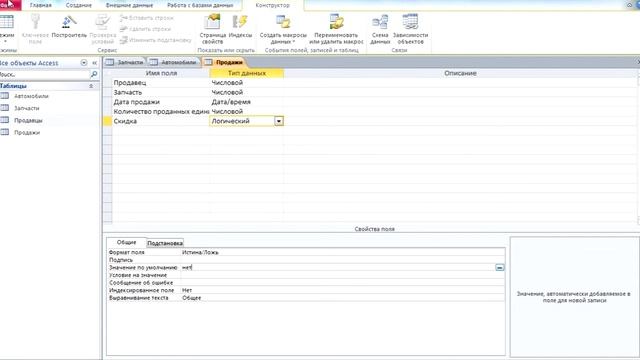Click the Проверка условий icon
This screenshot has height=360, width=640.
102,22
